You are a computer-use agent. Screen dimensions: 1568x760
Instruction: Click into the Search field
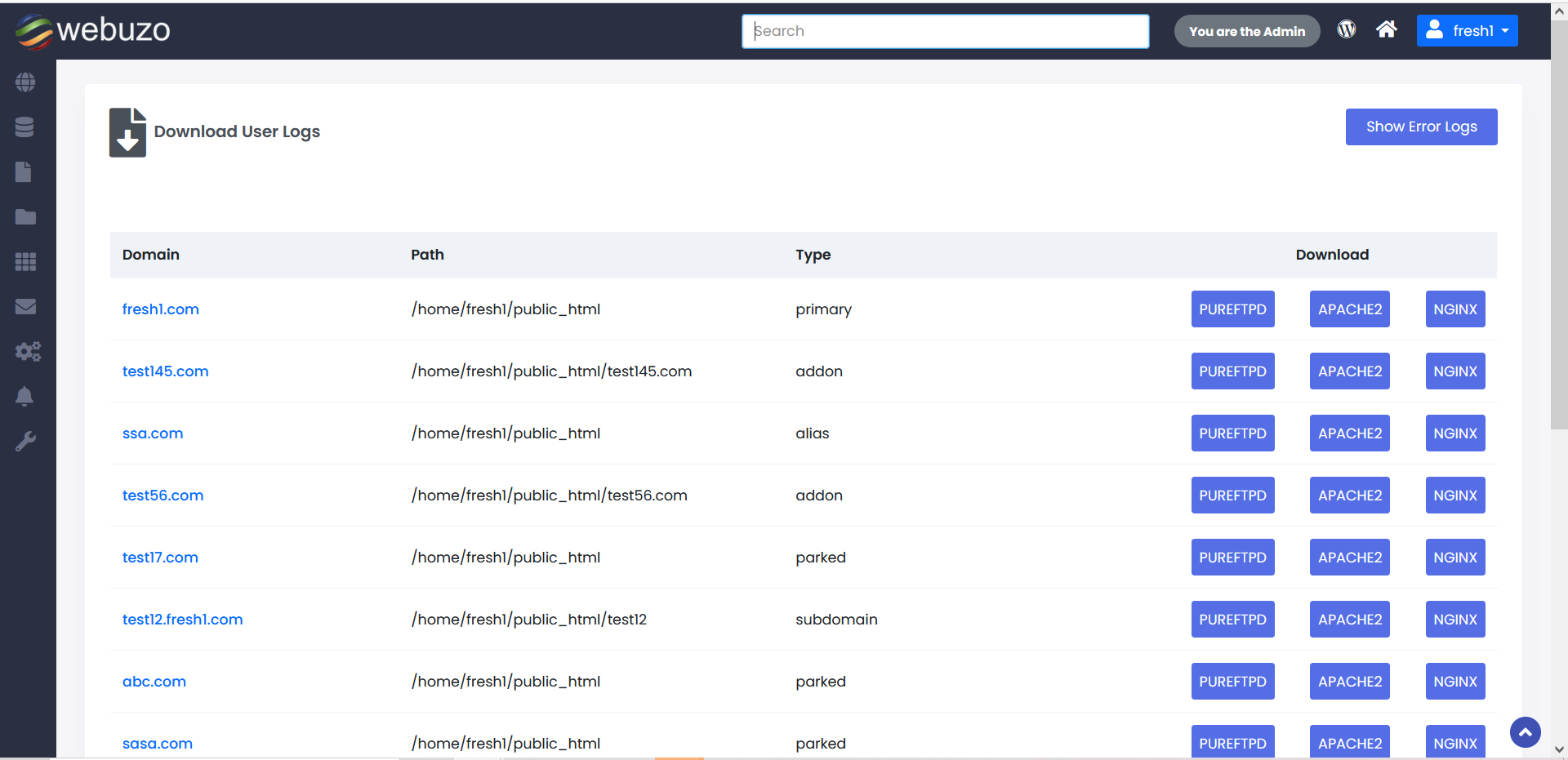[945, 31]
